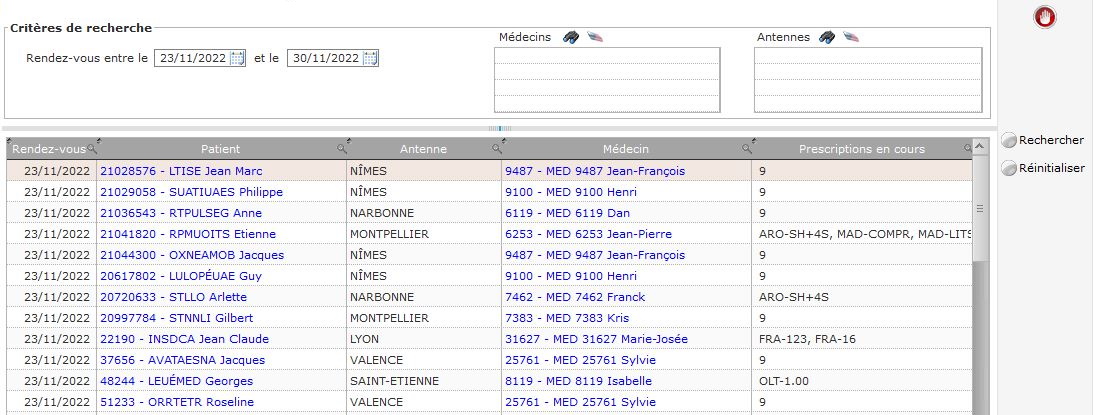Click the eraser icon next to Médecins

coord(596,37)
